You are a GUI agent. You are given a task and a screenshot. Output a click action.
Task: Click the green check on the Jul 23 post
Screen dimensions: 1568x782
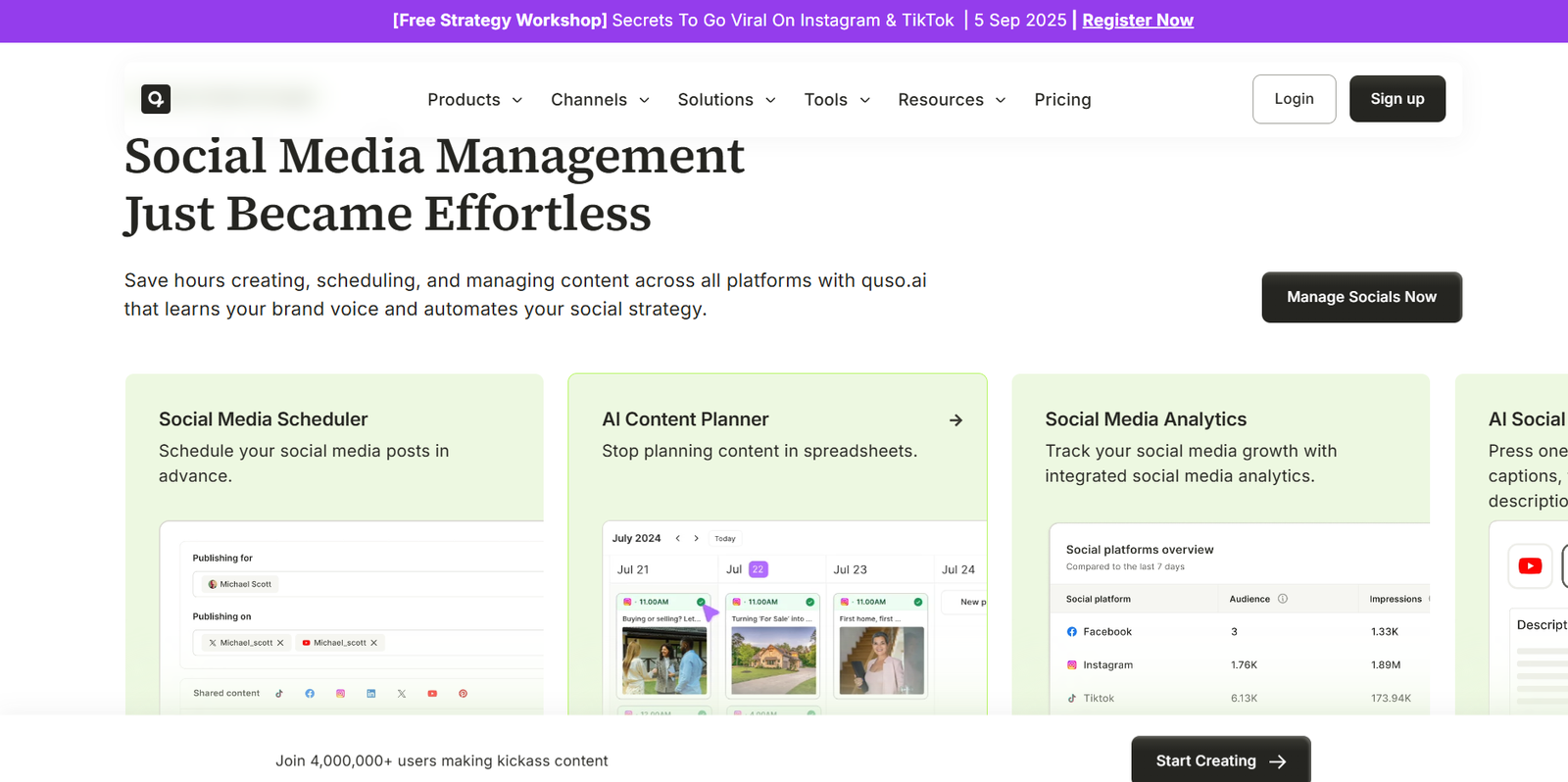click(918, 602)
